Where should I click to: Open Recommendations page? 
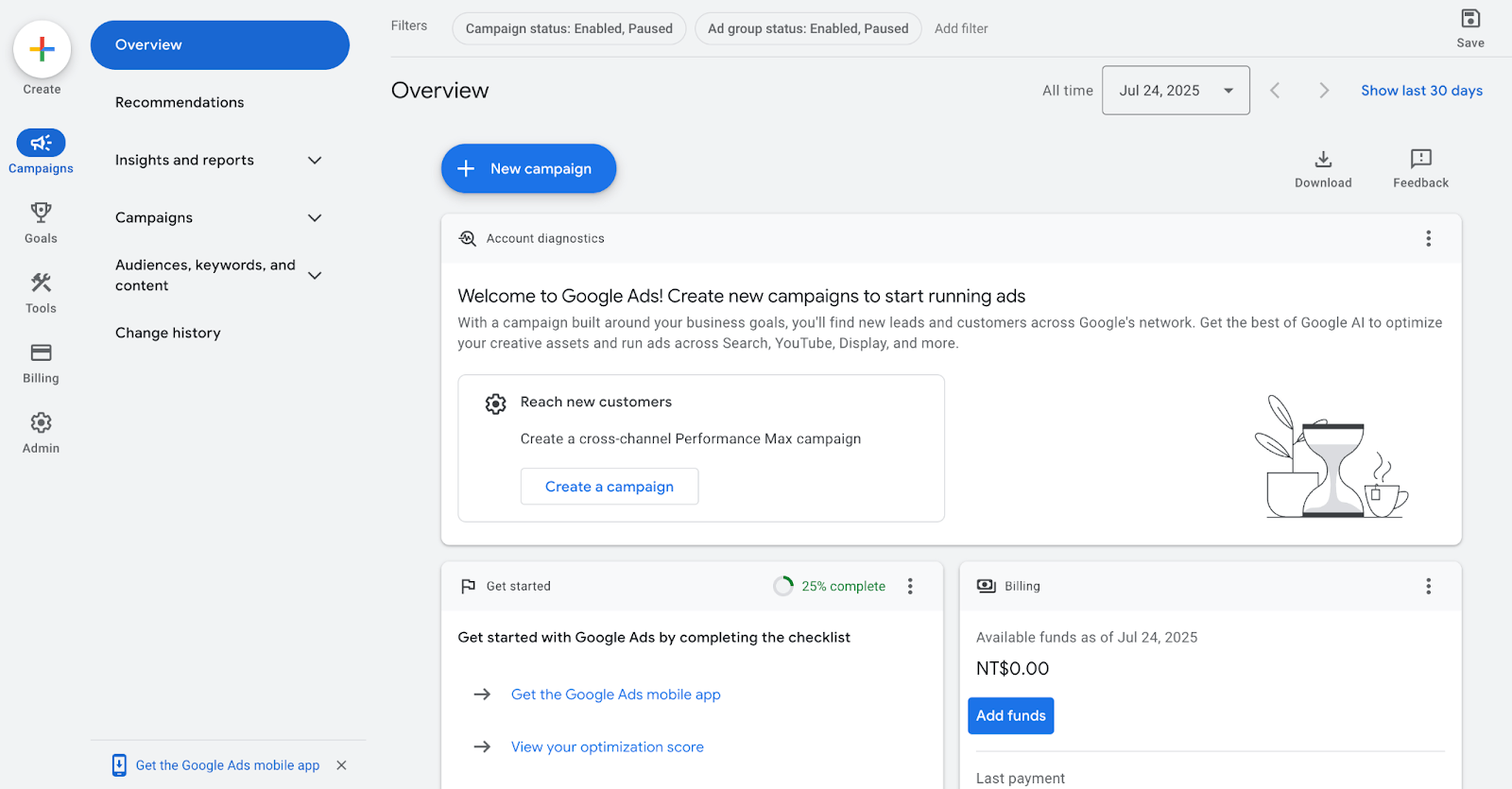point(180,102)
